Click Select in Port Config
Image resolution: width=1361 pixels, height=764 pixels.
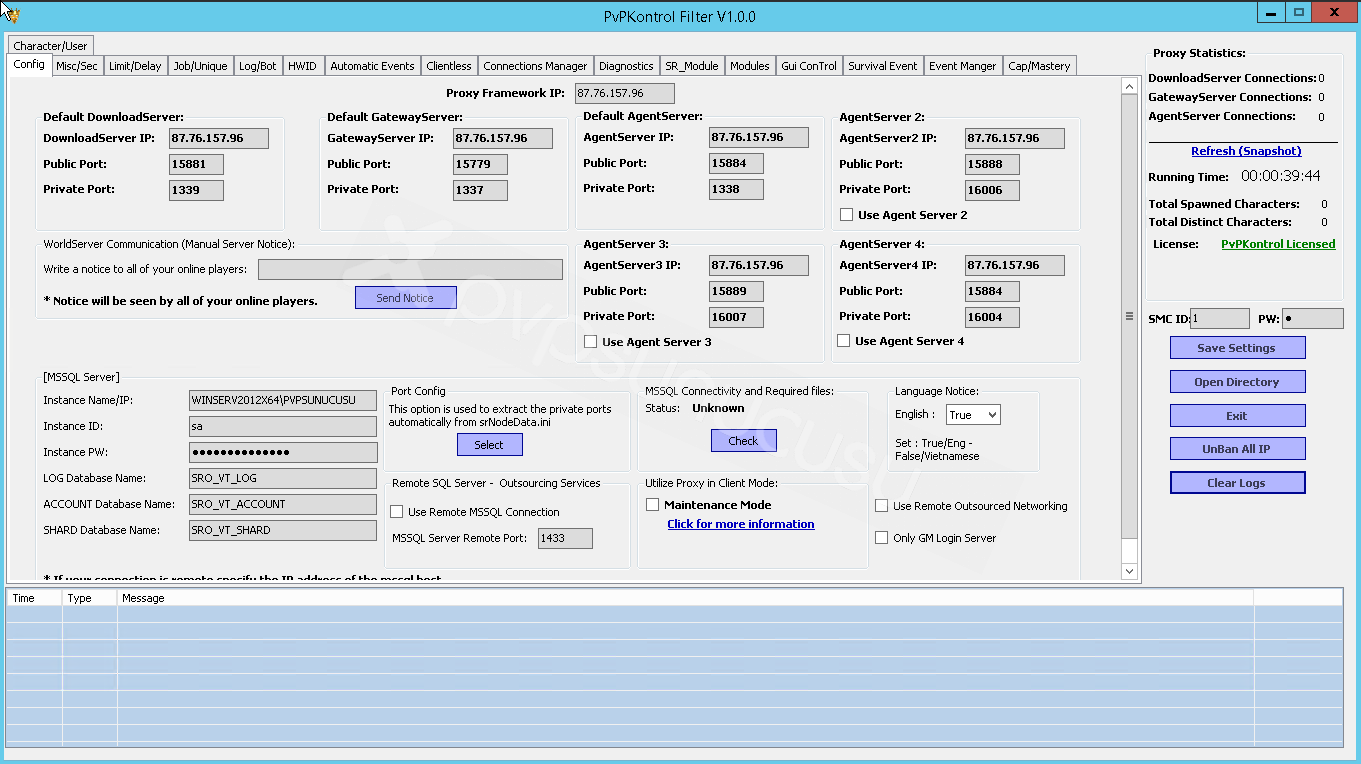[489, 445]
